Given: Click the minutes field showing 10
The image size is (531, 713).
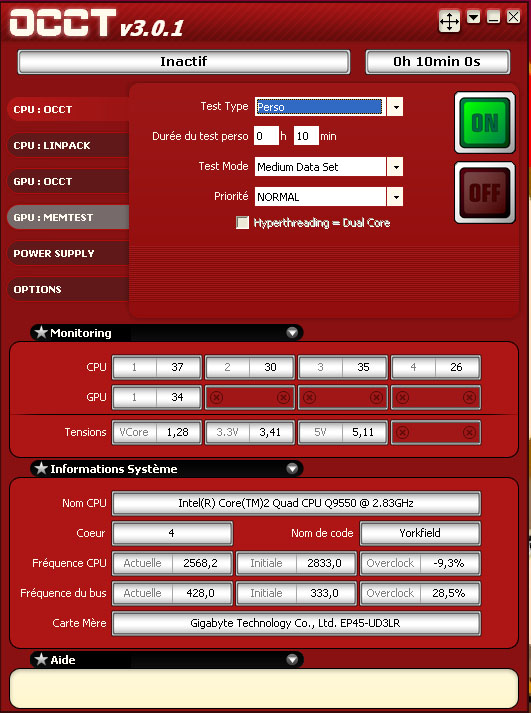Looking at the screenshot, I should click(x=306, y=136).
